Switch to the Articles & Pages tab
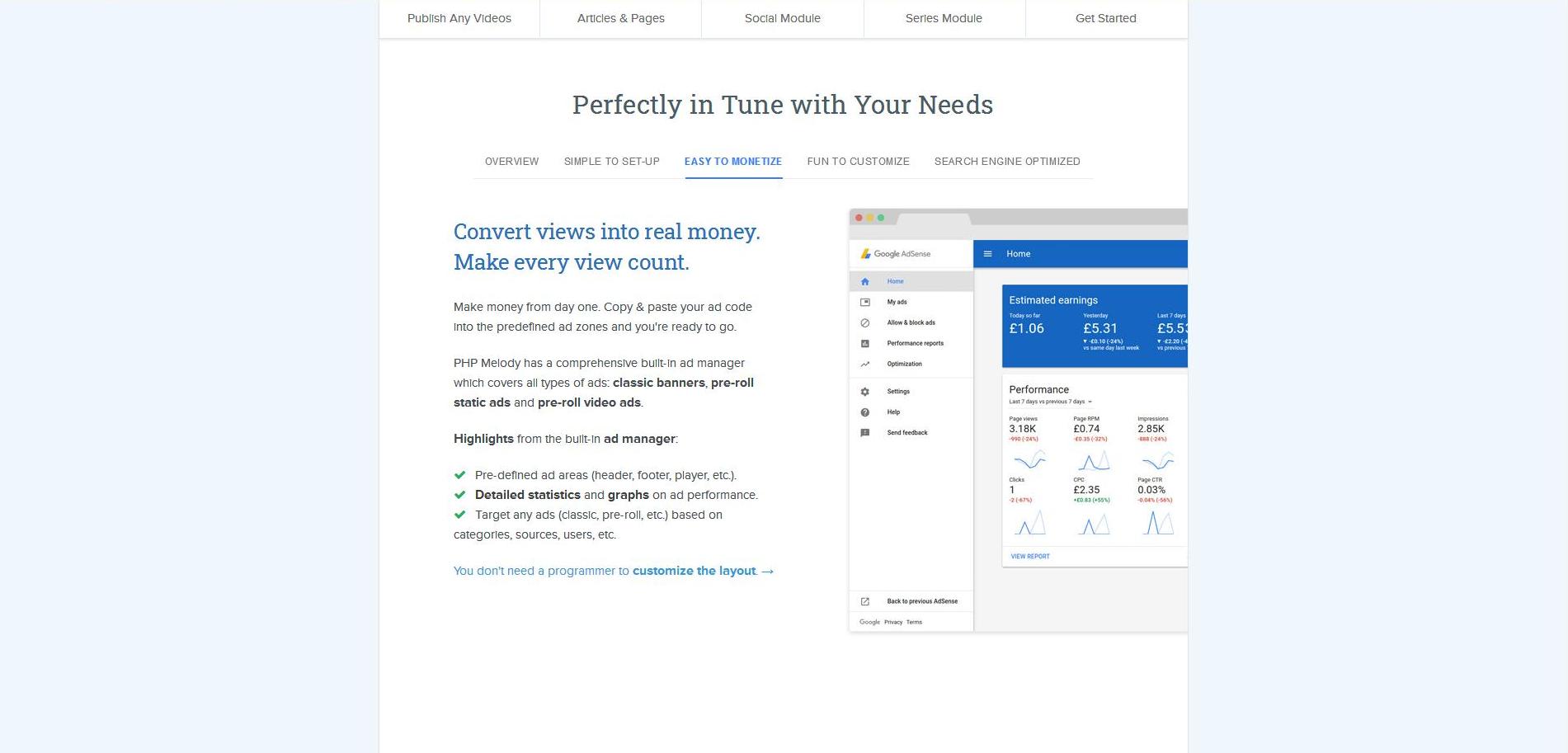Viewport: 1568px width, 753px height. coord(620,18)
